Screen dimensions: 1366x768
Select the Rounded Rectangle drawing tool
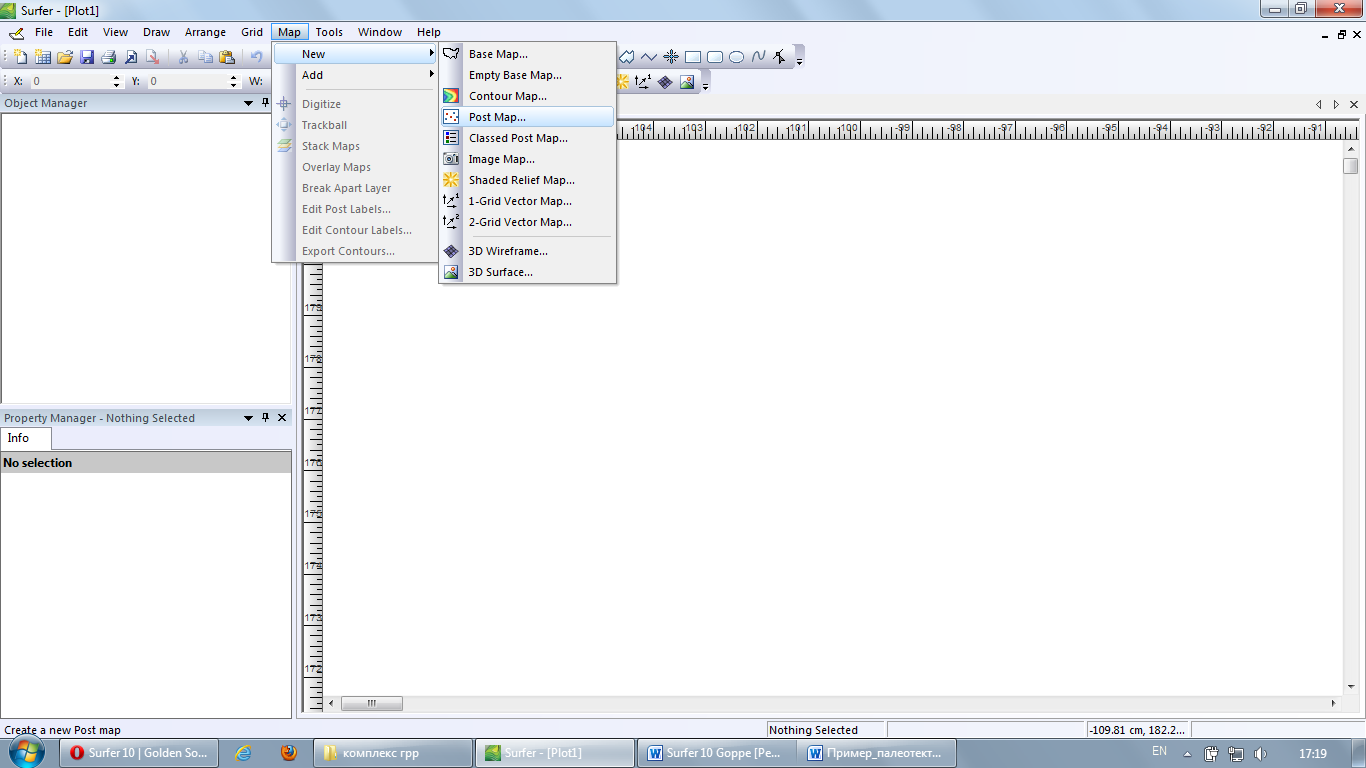[x=715, y=57]
